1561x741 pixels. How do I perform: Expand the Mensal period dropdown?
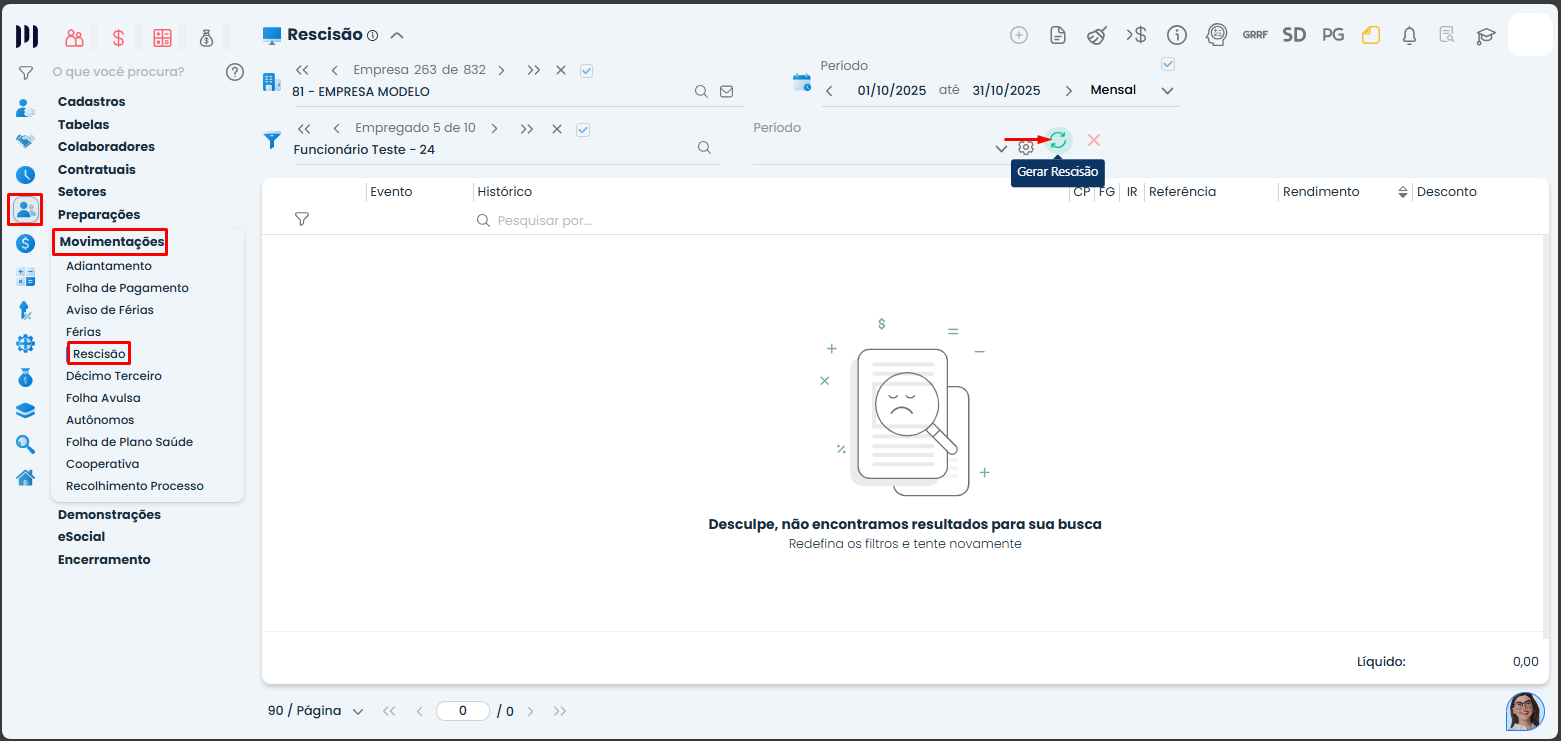pos(1167,91)
